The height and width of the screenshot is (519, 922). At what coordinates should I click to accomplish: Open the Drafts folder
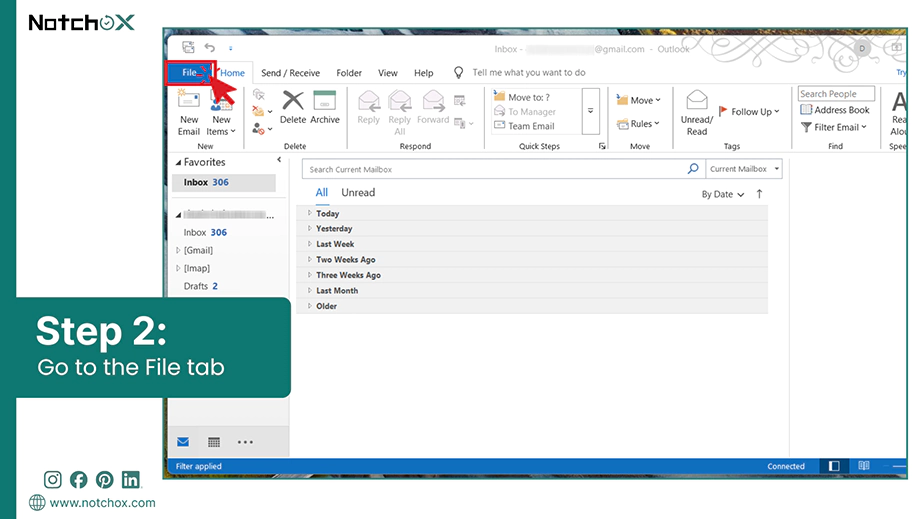tap(201, 286)
